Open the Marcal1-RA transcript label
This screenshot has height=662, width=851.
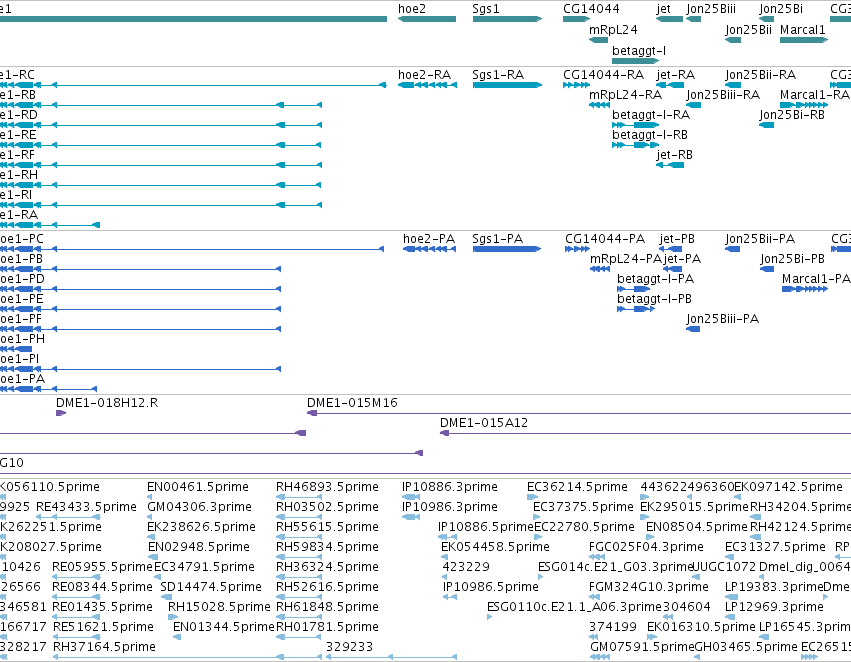[x=815, y=95]
